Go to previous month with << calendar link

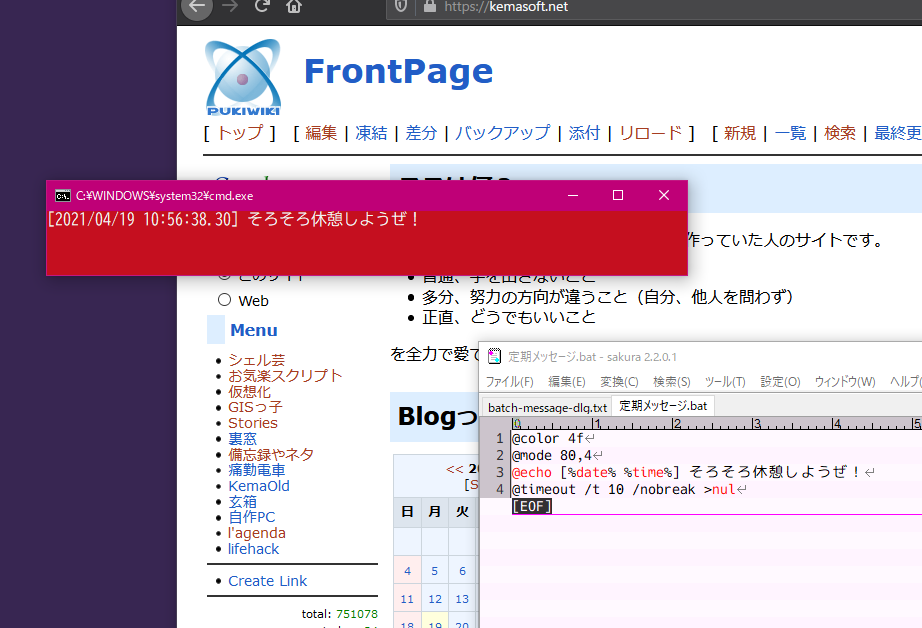pyautogui.click(x=454, y=469)
